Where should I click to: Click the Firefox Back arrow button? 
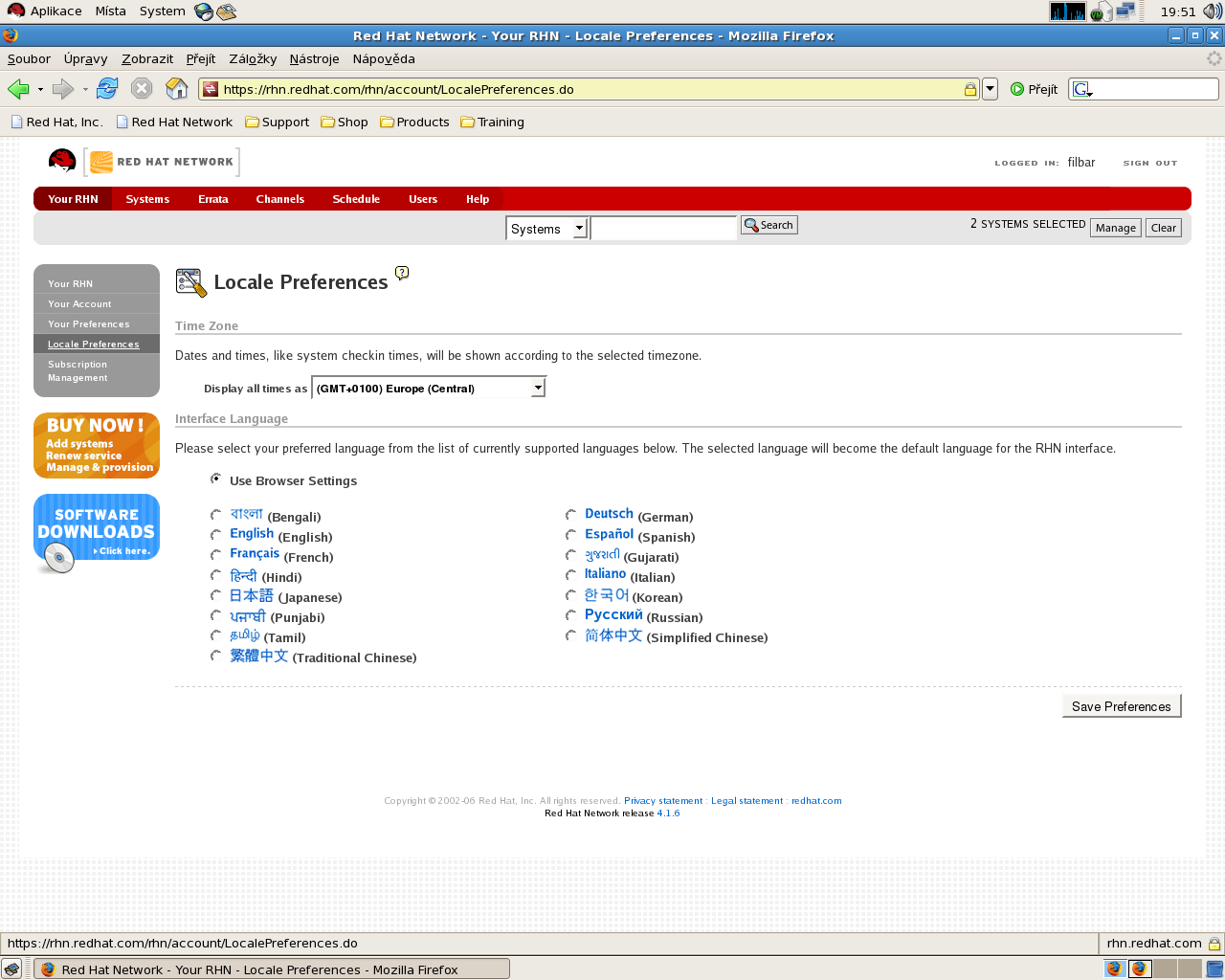18,89
